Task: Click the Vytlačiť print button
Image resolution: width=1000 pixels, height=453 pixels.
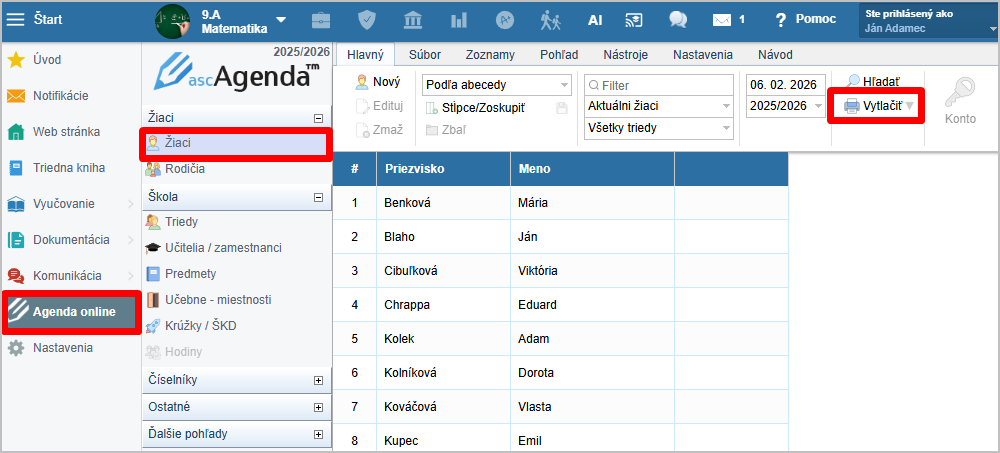Action: (878, 106)
